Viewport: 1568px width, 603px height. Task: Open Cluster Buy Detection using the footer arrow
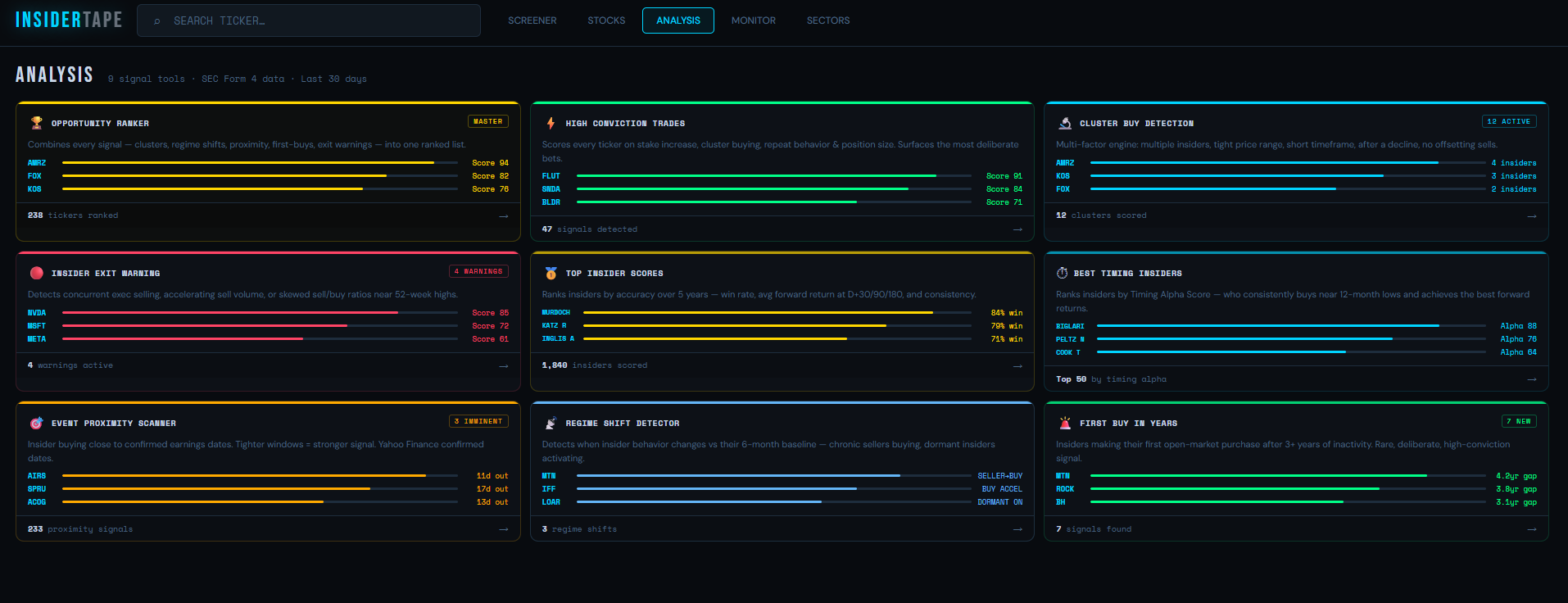pyautogui.click(x=1532, y=216)
